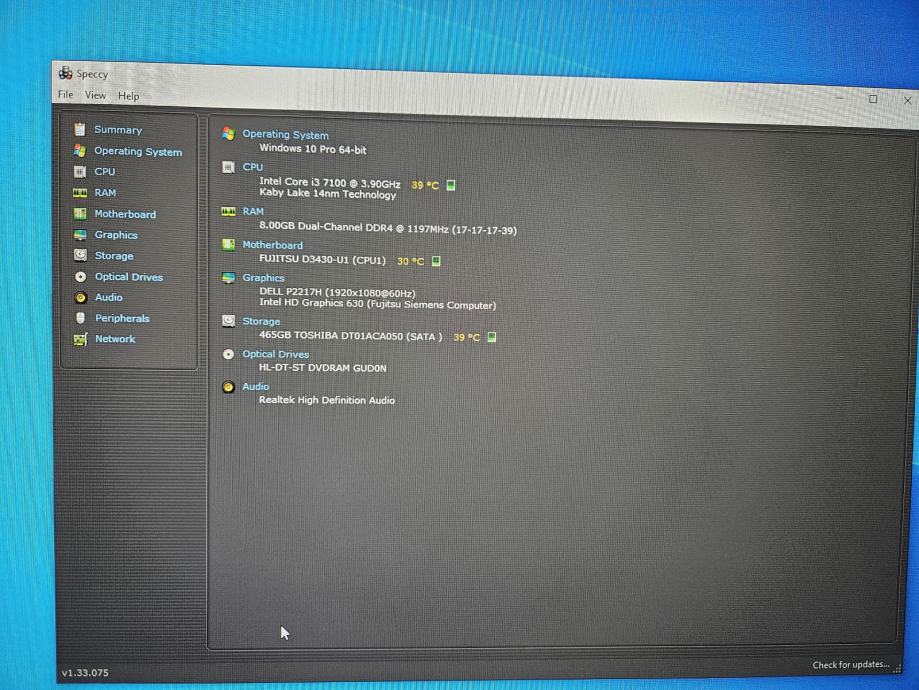View Peripherals section from sidebar
Screen dimensions: 919x690
coord(122,318)
